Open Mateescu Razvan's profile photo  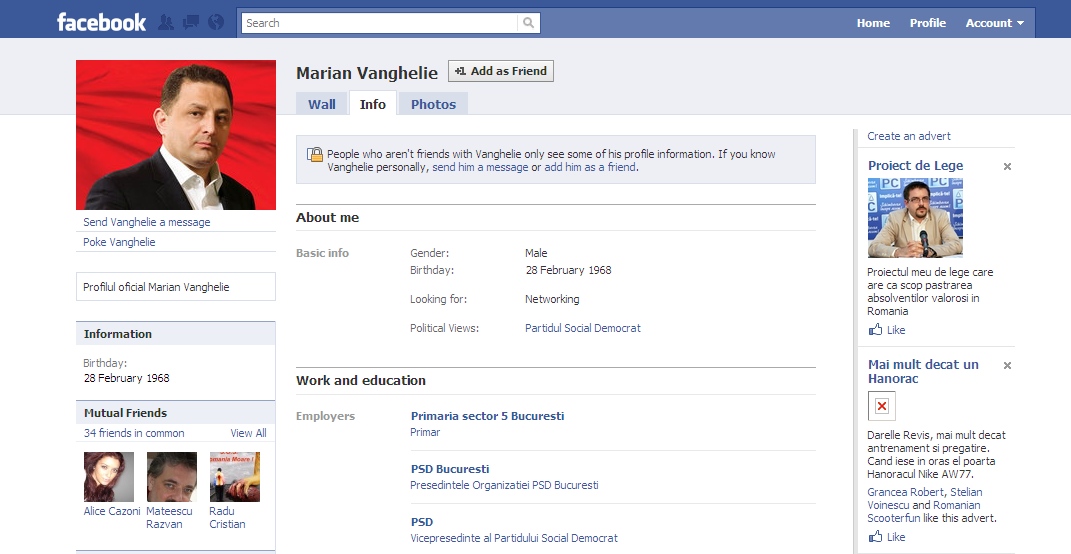(x=171, y=477)
